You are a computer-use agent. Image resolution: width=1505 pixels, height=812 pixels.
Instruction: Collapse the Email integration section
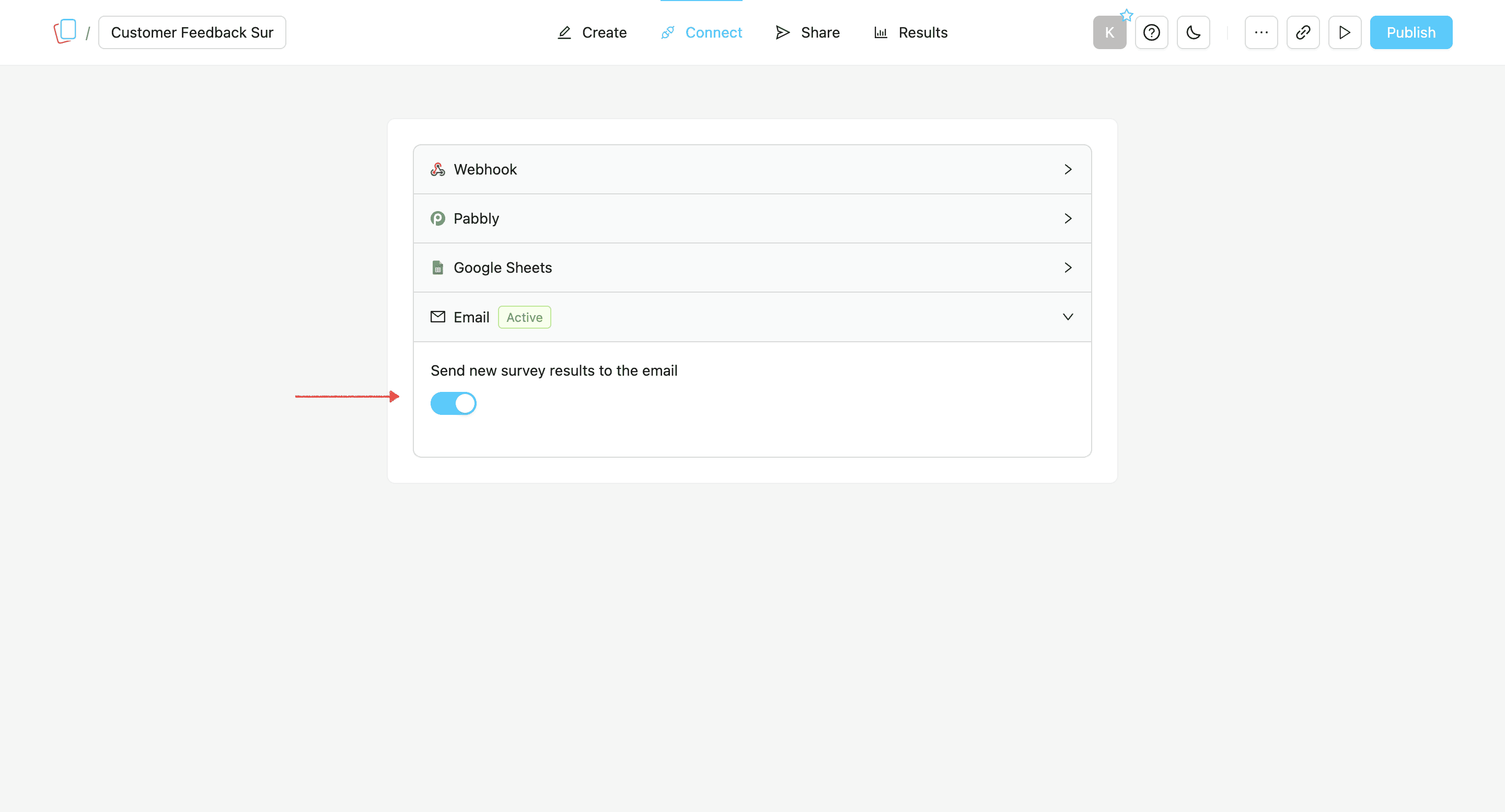pyautogui.click(x=1068, y=317)
